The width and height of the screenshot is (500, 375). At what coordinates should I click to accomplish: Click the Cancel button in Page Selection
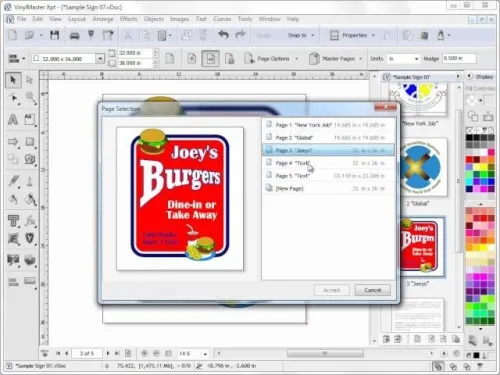(373, 290)
